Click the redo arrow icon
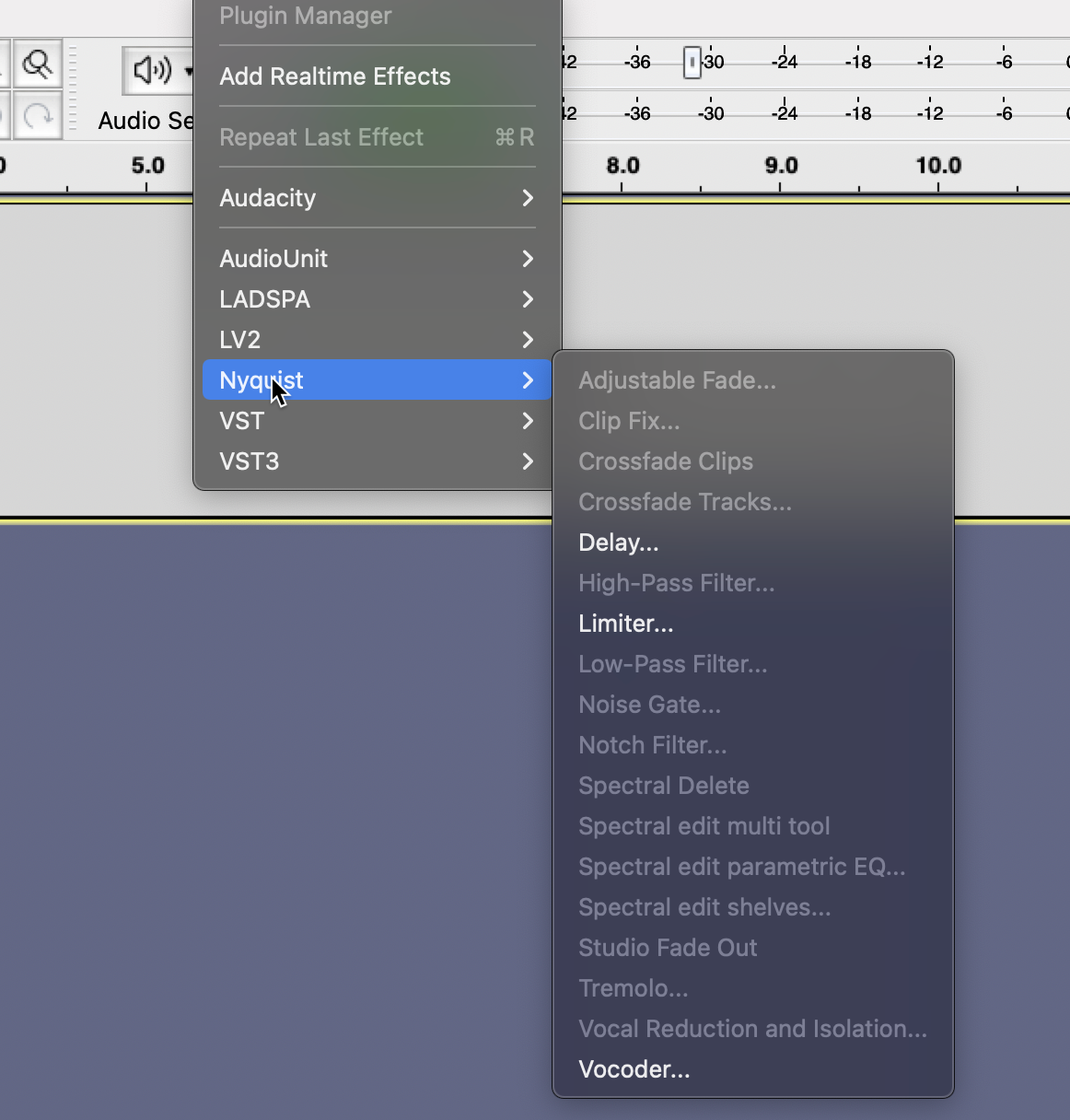Image resolution: width=1070 pixels, height=1120 pixels. 37,115
